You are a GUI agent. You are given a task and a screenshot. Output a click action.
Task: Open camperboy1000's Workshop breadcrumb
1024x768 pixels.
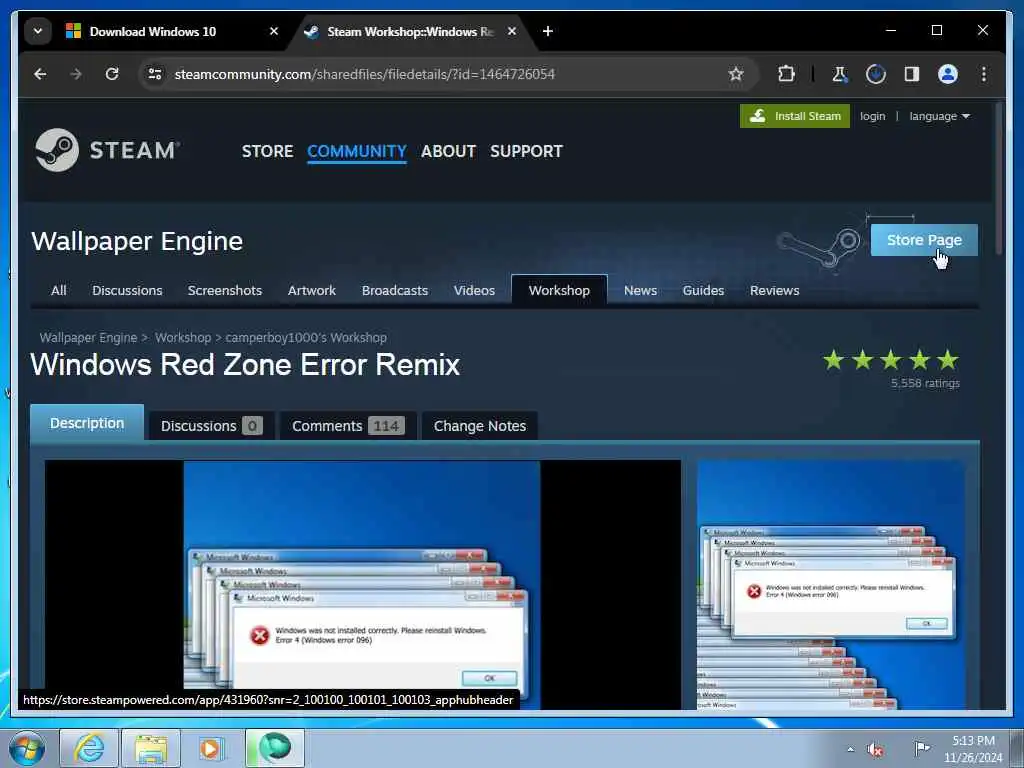[x=306, y=338]
